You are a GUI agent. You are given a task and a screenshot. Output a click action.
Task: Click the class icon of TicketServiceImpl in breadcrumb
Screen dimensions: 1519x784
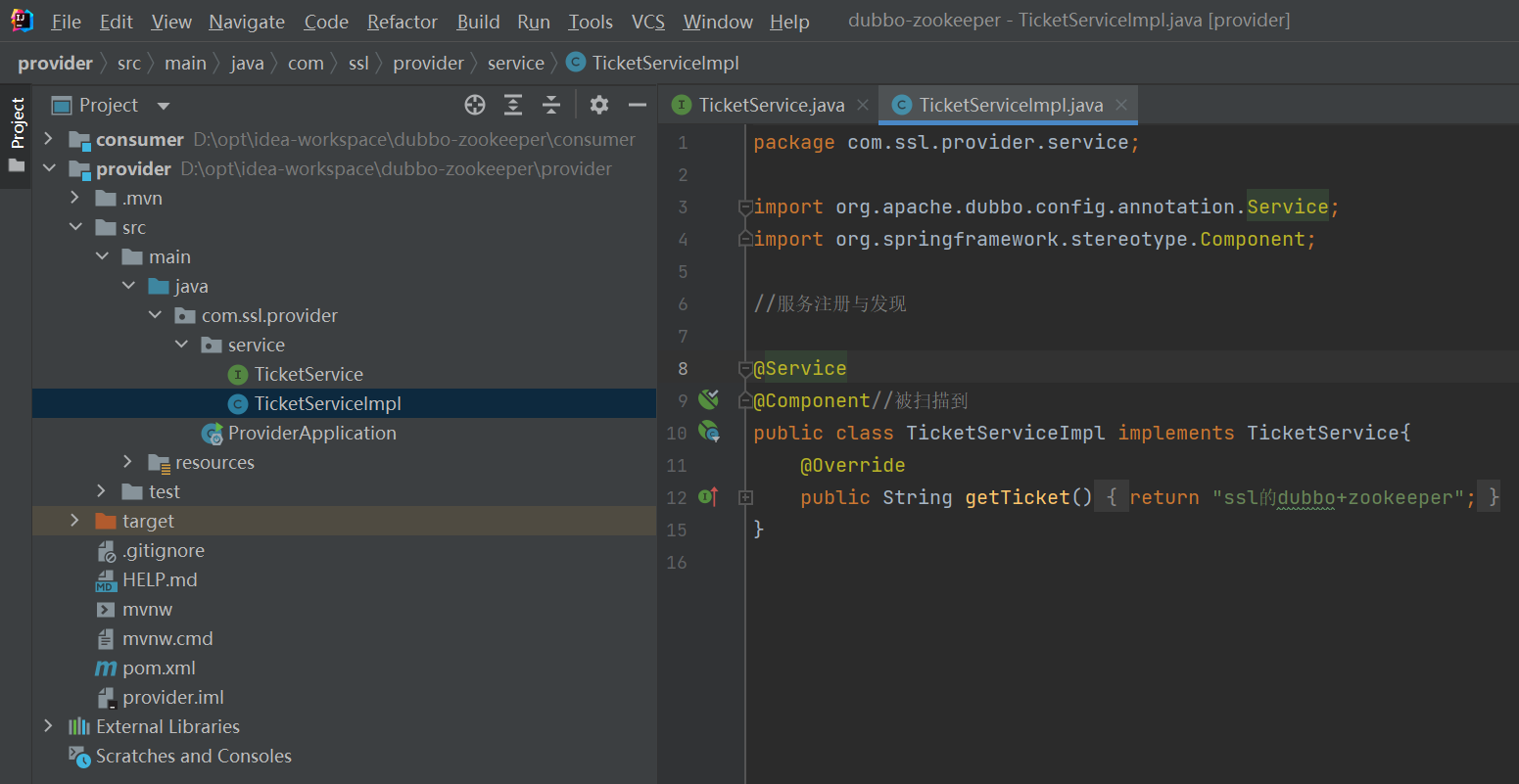576,63
